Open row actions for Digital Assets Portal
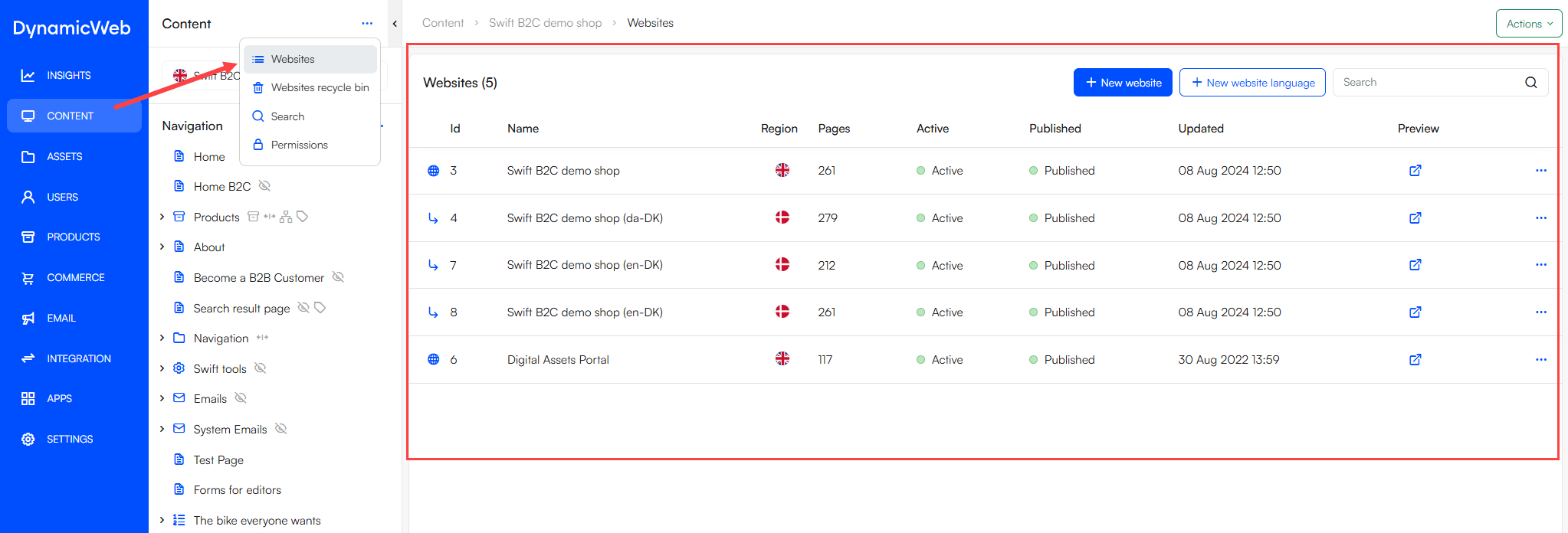 pyautogui.click(x=1541, y=359)
